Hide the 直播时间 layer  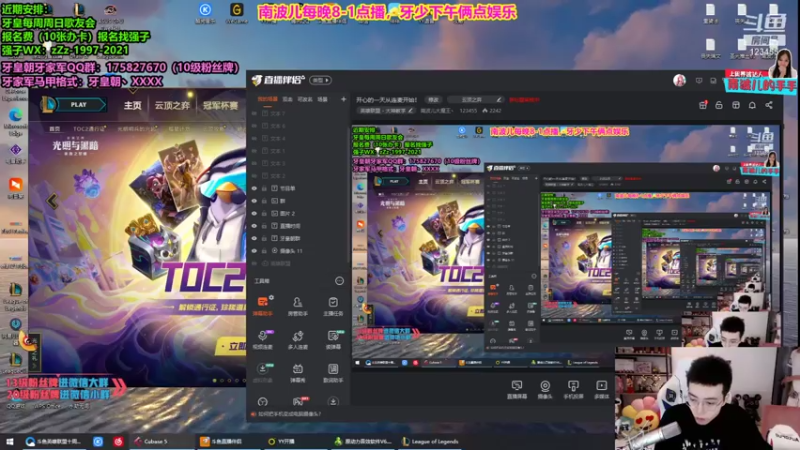[x=254, y=226]
